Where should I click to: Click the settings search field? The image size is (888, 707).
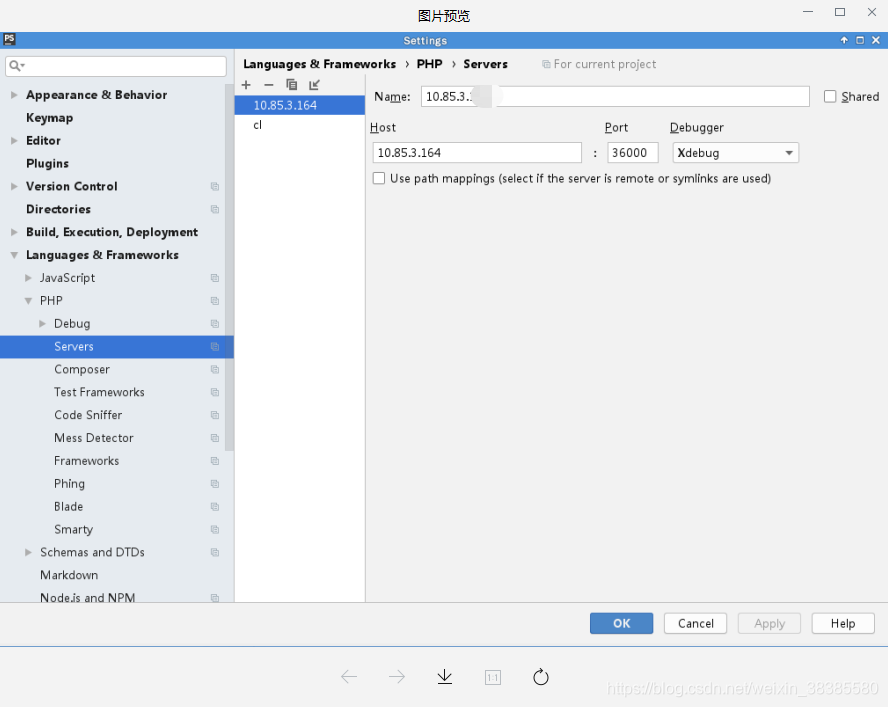click(x=116, y=66)
